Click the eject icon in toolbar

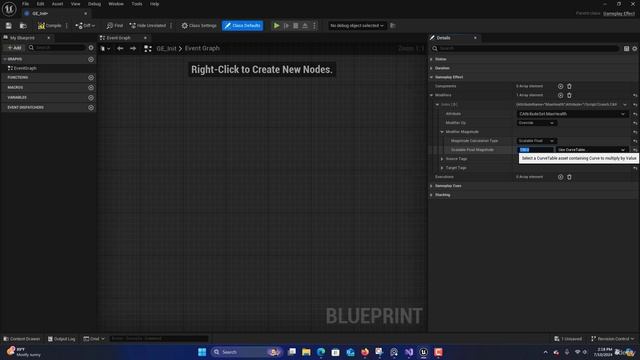[305, 26]
